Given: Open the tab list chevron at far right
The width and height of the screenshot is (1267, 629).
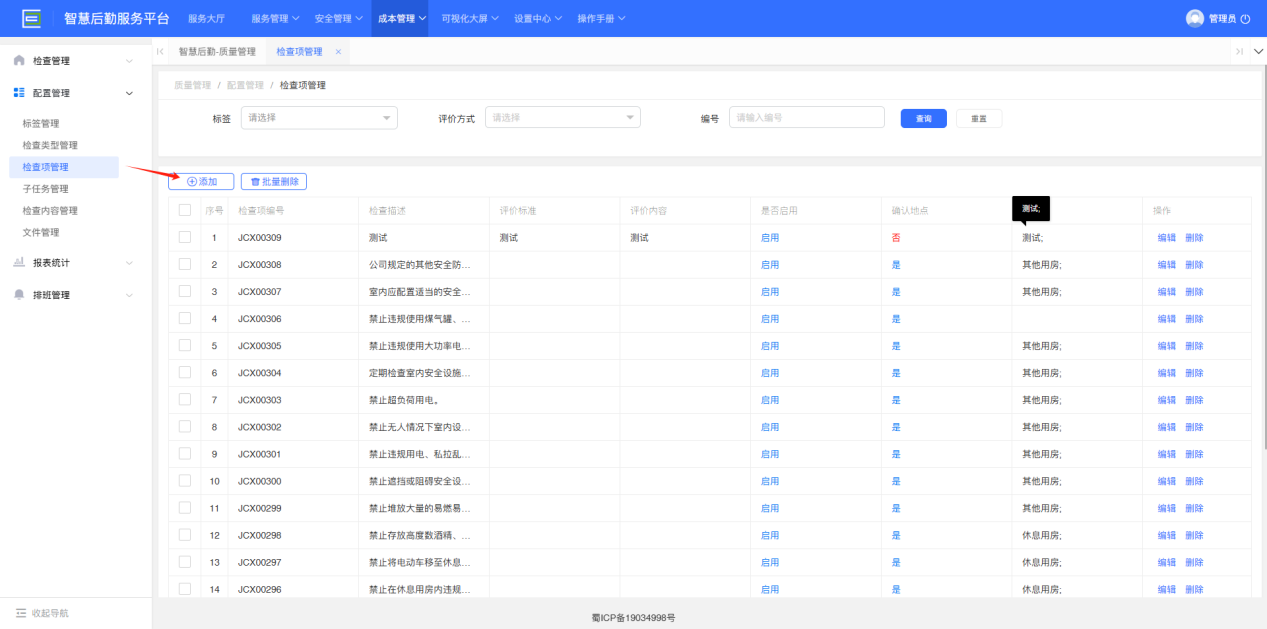Looking at the screenshot, I should coord(1258,52).
